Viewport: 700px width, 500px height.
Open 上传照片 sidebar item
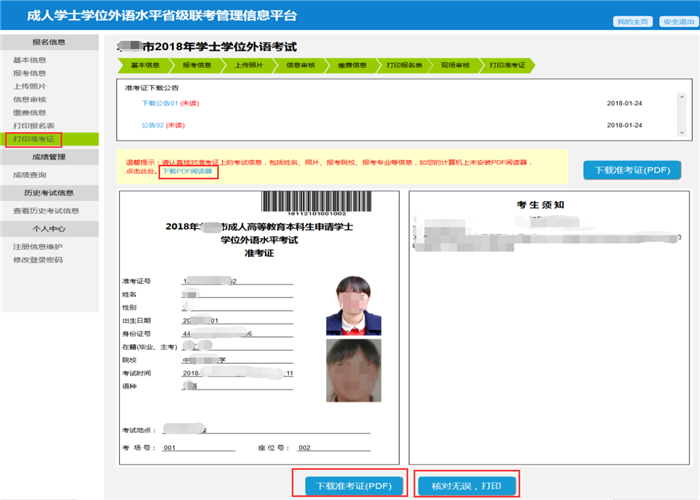coord(30,87)
